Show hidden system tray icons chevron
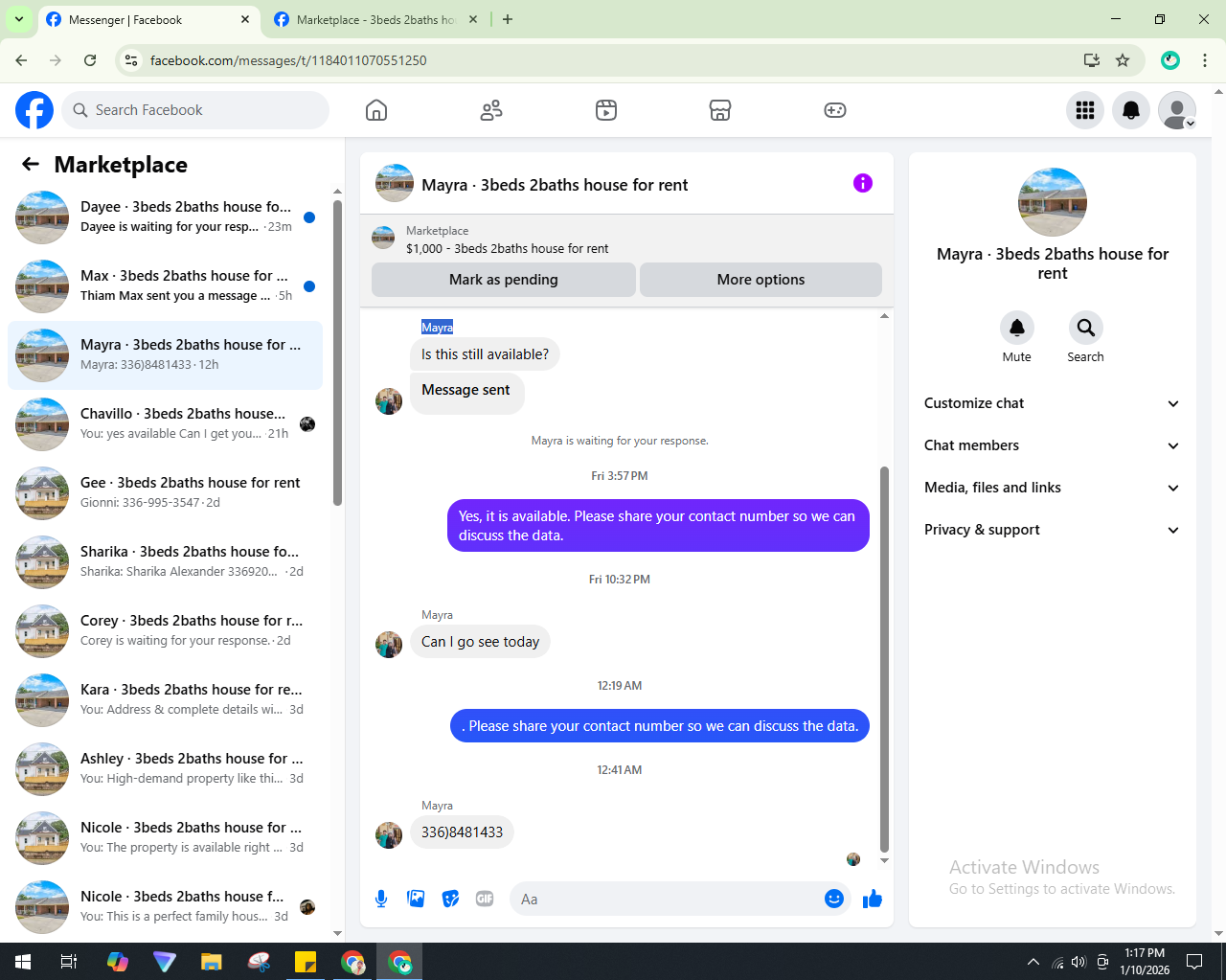The height and width of the screenshot is (980, 1226). [x=1033, y=962]
